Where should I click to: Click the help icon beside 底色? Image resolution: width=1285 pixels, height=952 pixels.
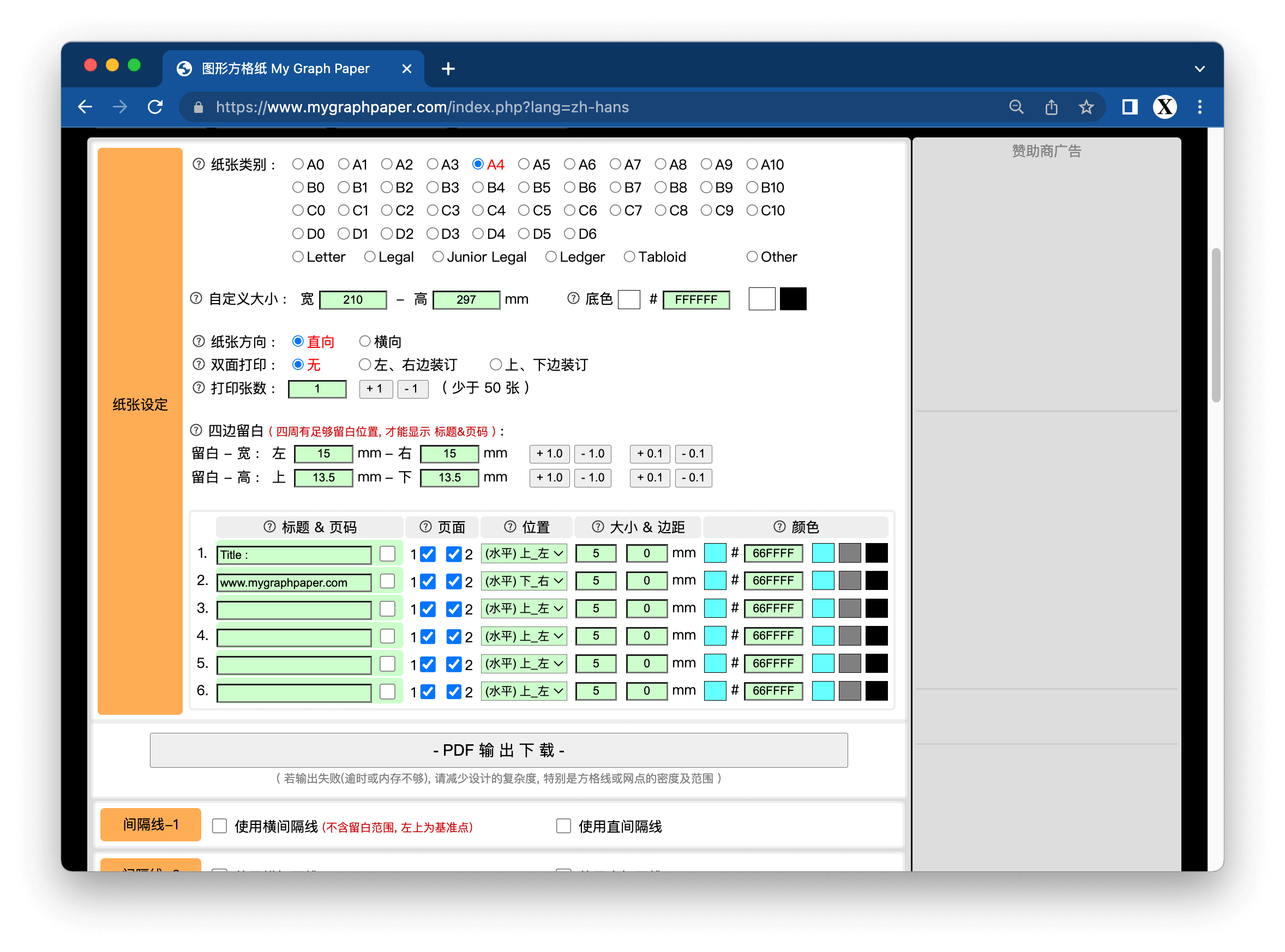tap(573, 298)
